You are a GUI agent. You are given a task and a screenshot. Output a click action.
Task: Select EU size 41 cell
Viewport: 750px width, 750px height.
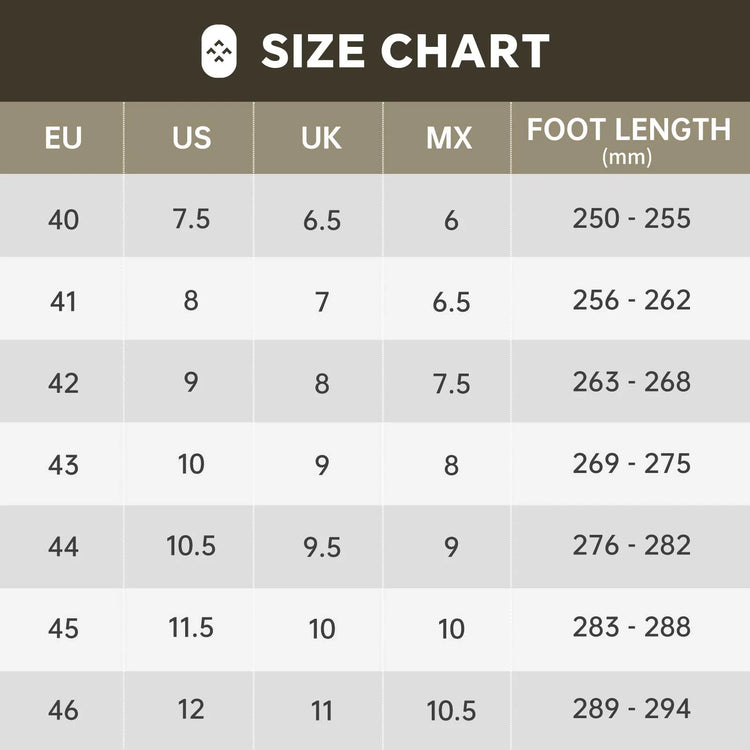pyautogui.click(x=63, y=301)
